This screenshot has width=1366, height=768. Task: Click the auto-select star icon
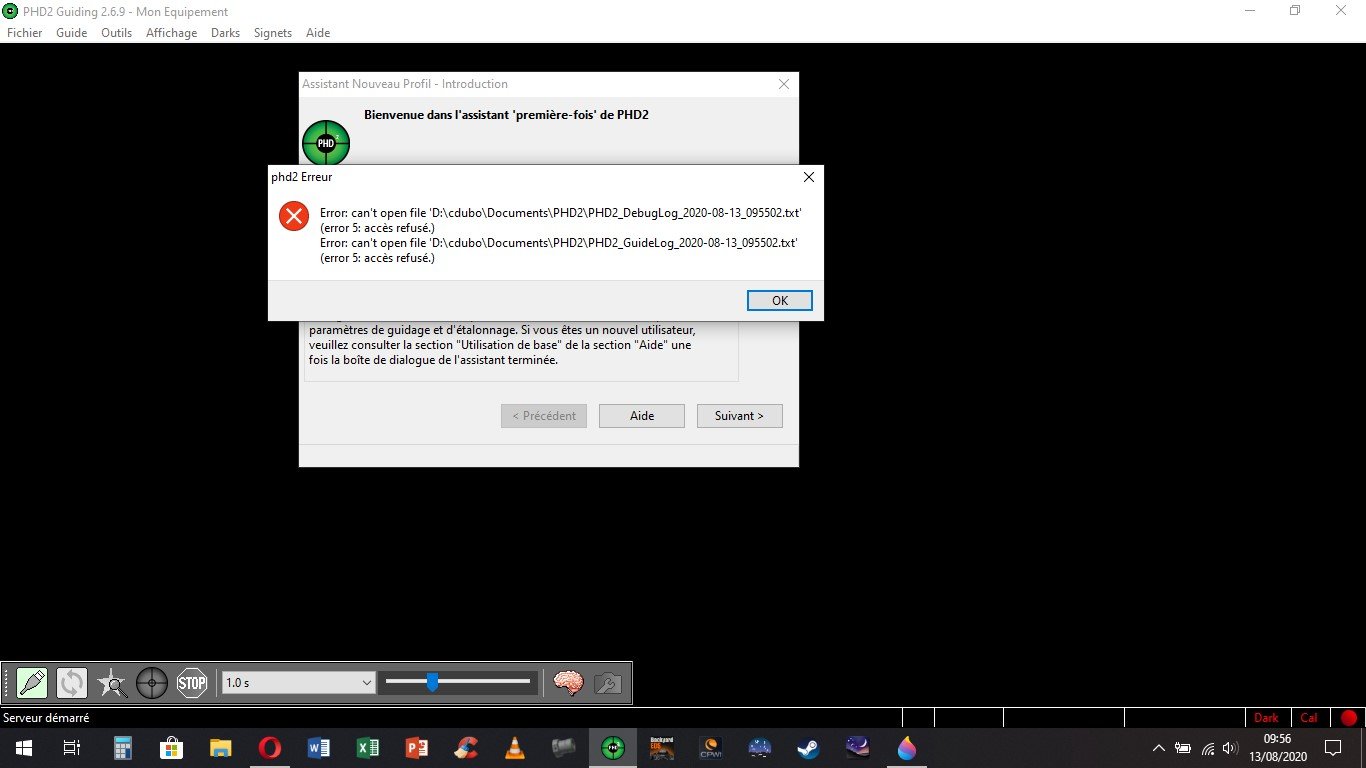tap(112, 683)
